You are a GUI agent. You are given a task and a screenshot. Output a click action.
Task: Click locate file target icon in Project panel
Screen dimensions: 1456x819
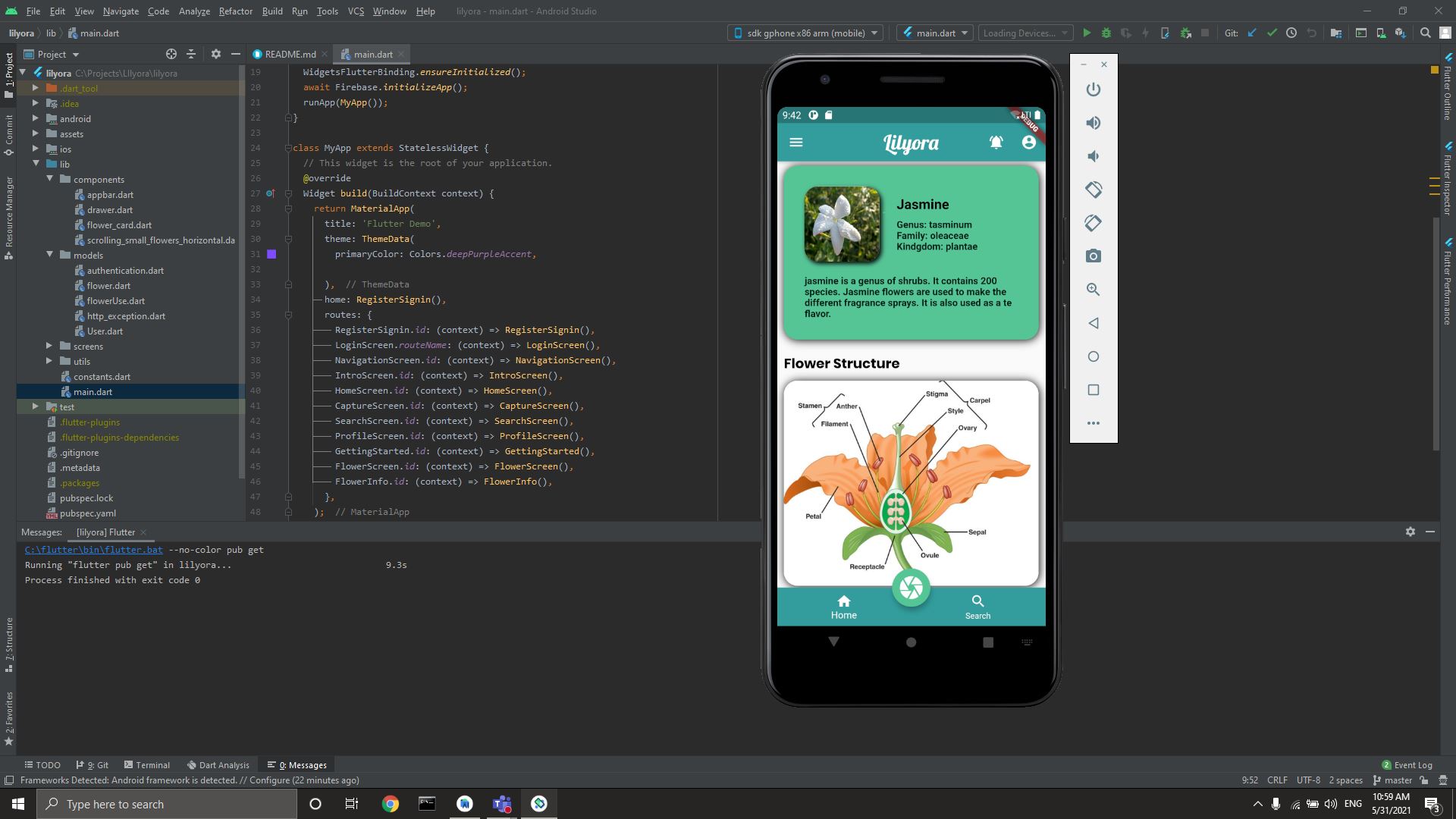171,54
